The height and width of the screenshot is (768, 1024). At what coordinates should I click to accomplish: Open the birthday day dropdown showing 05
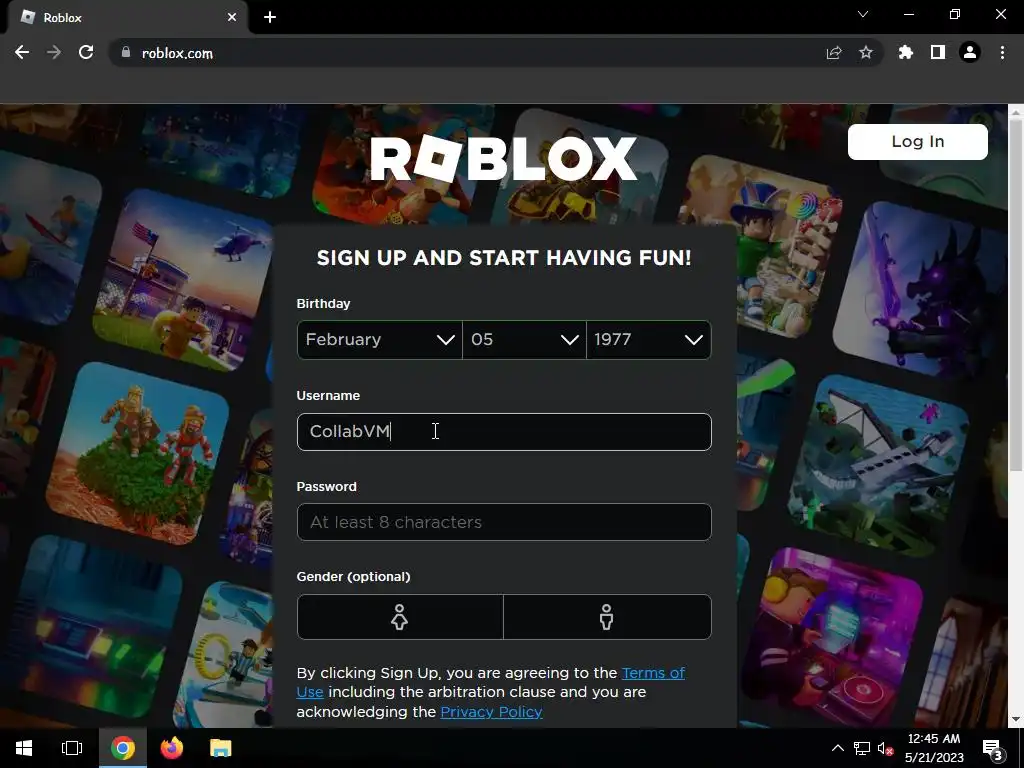click(x=524, y=340)
